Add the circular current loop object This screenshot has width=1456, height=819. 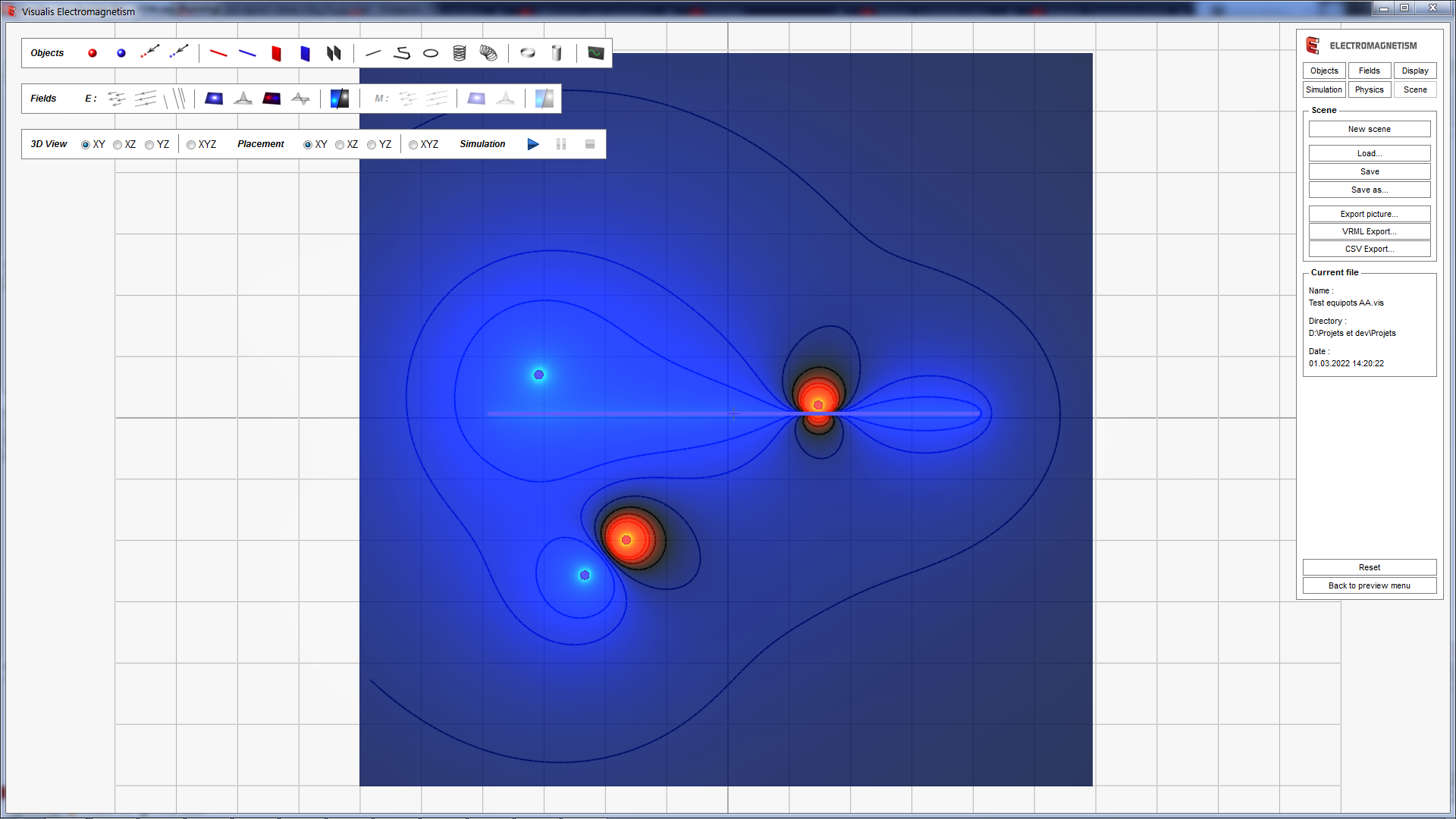click(x=431, y=53)
